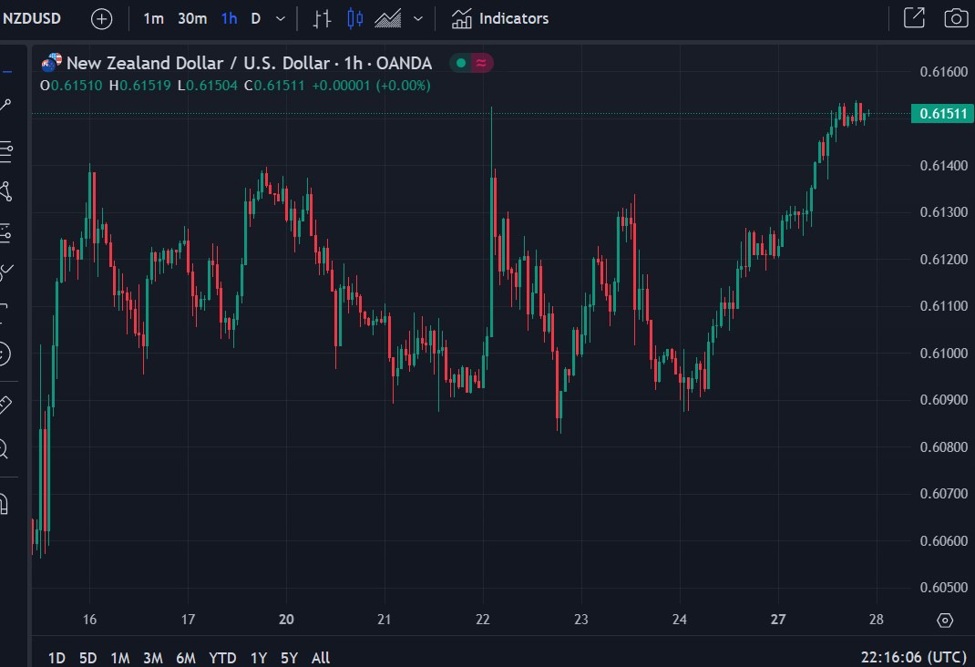975x667 pixels.
Task: Select the zoom in magnifier tool
Action: [x=4, y=449]
